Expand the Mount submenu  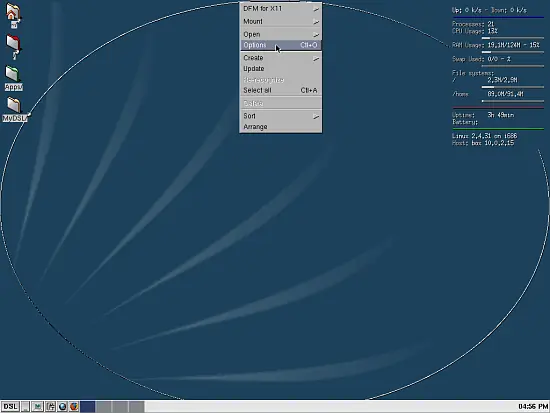[x=281, y=21]
